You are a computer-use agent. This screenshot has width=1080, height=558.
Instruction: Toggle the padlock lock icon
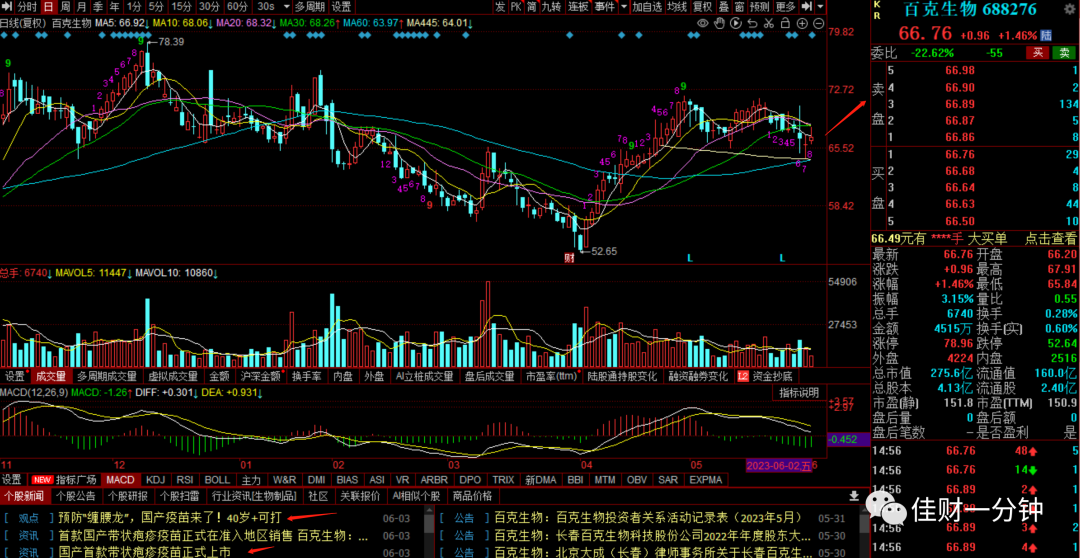[x=785, y=23]
